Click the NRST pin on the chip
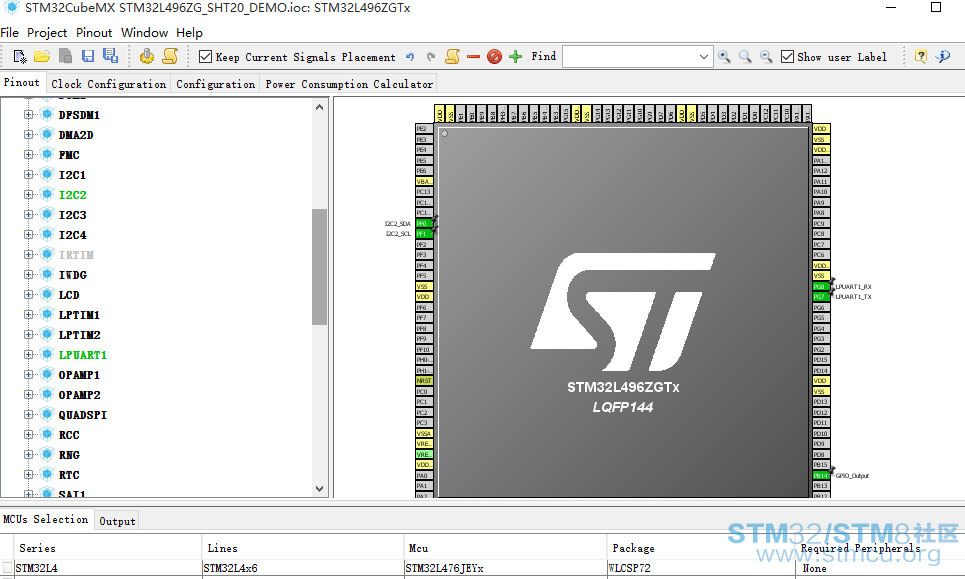This screenshot has width=965, height=579. (x=424, y=381)
